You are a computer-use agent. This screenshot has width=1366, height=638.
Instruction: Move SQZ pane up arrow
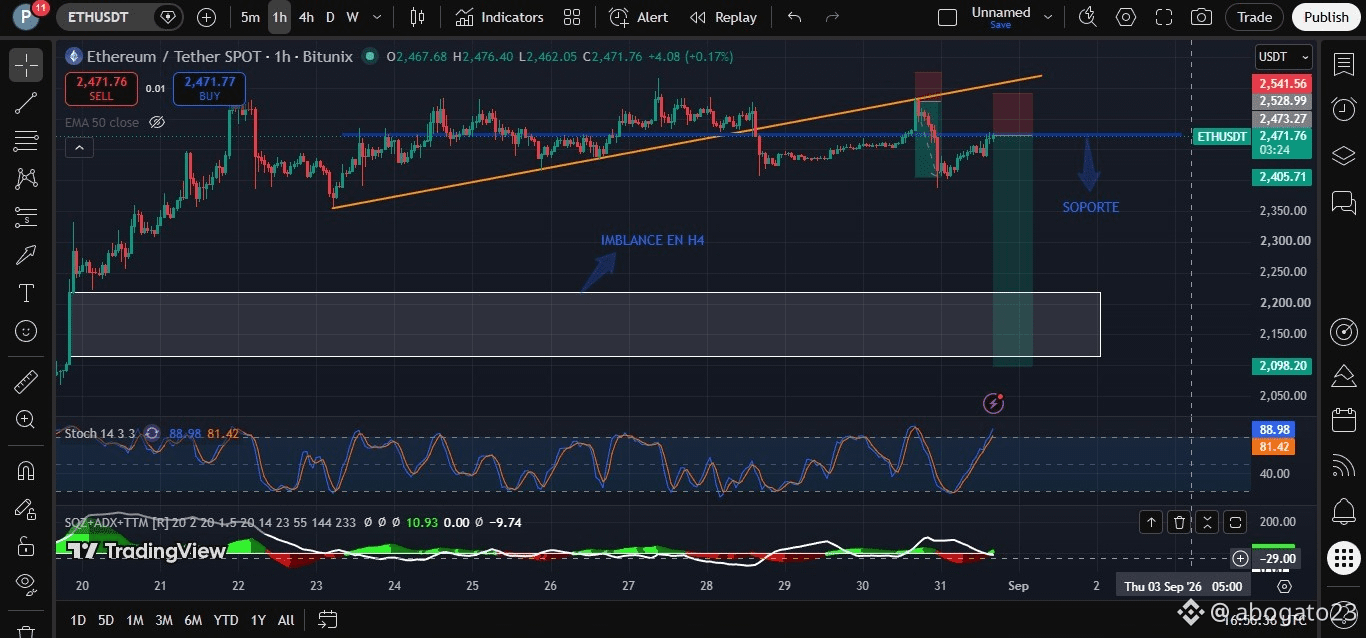[1151, 522]
